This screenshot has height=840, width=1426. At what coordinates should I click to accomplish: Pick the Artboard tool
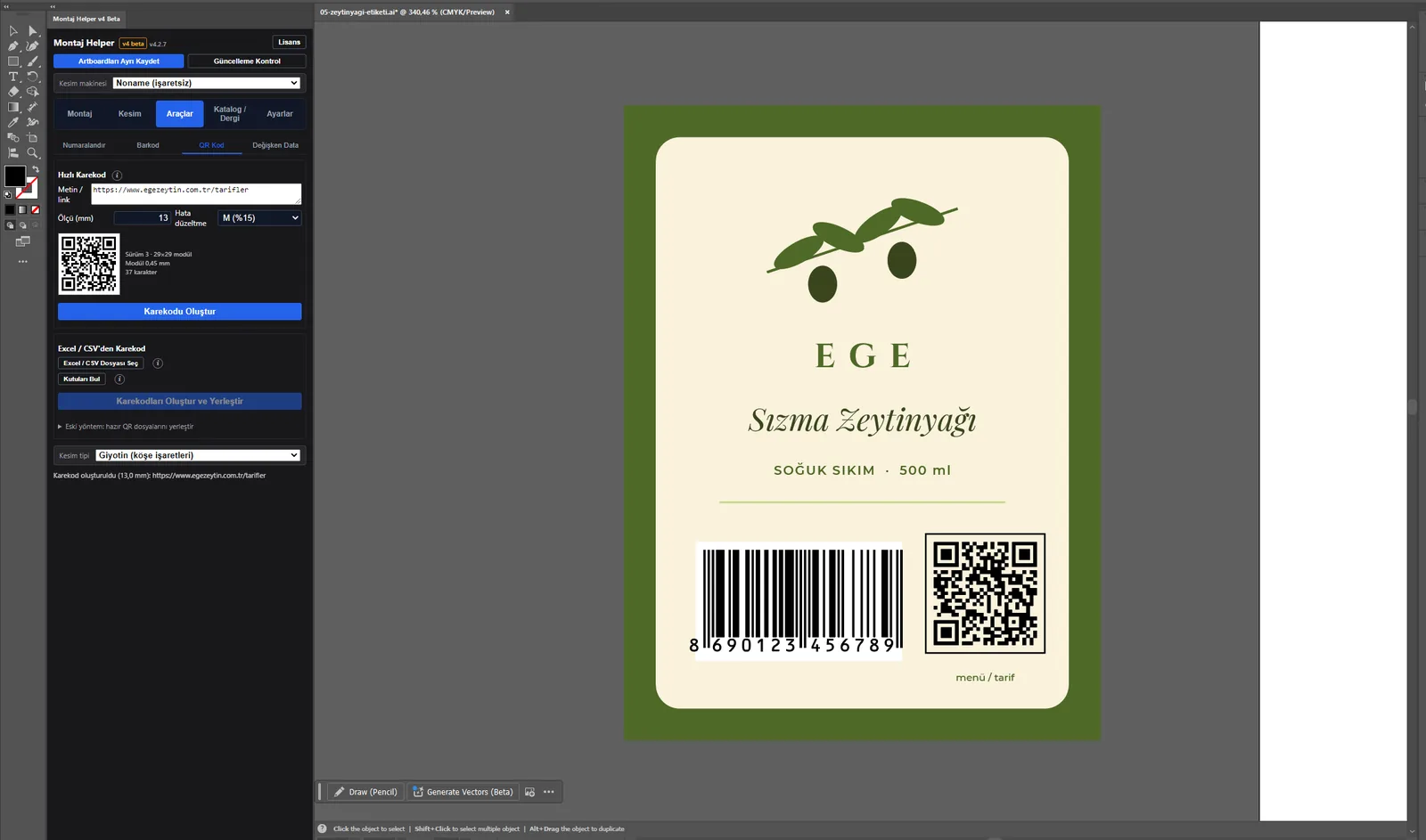[x=33, y=137]
